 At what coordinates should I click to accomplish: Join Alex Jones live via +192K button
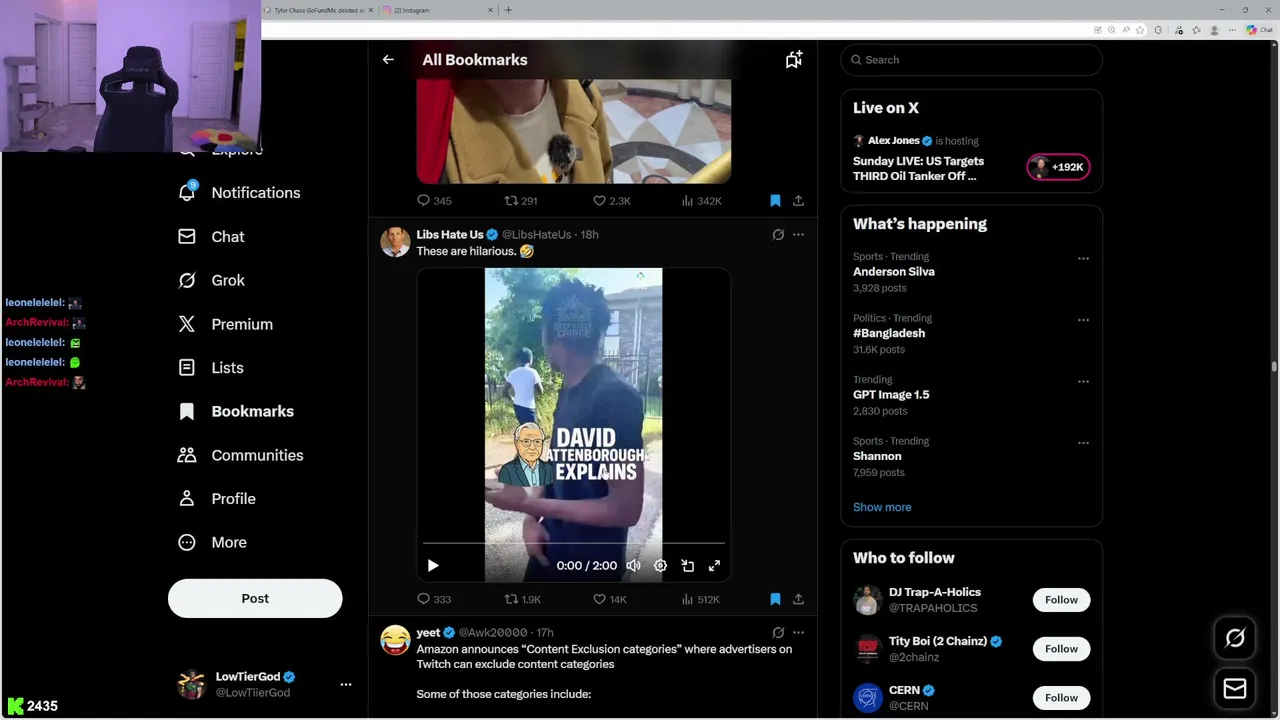point(1058,167)
